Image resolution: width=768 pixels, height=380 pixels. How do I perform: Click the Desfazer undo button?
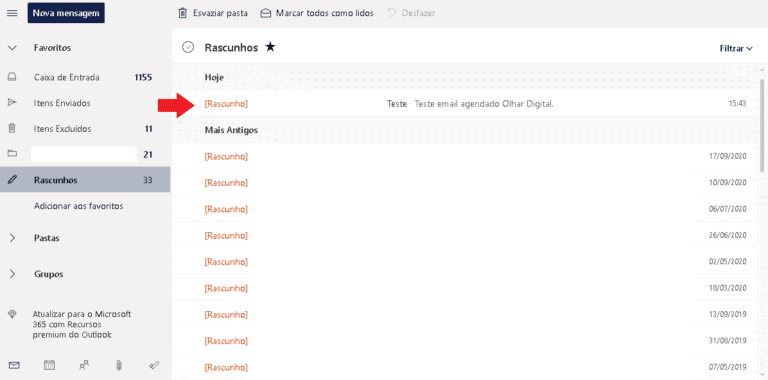click(411, 13)
